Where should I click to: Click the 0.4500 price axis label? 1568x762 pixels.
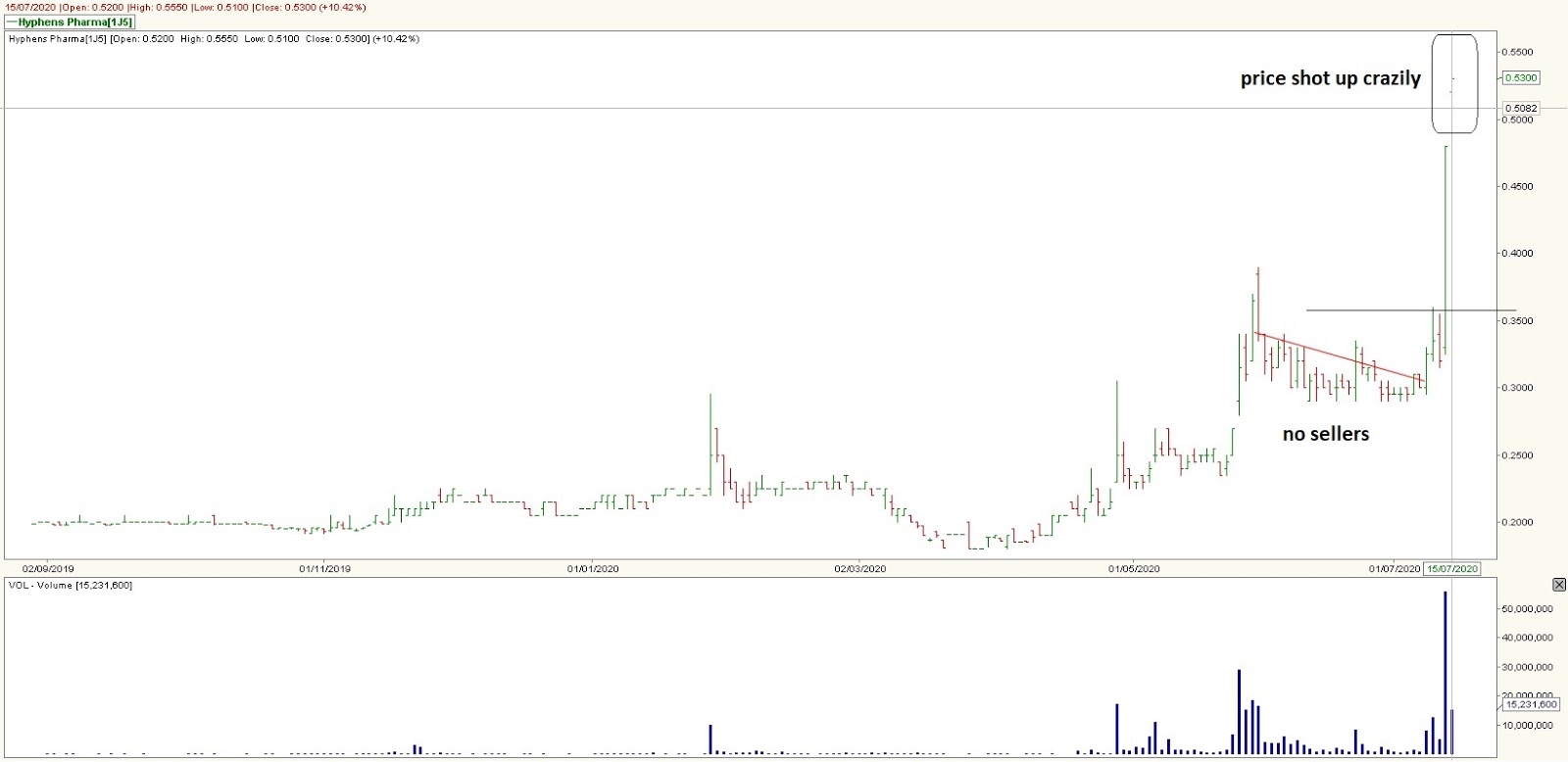[x=1519, y=186]
